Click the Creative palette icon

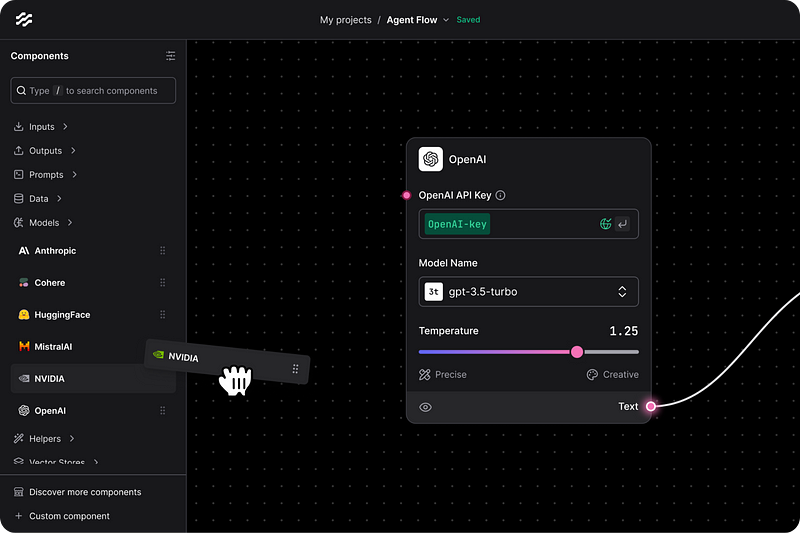coord(592,375)
